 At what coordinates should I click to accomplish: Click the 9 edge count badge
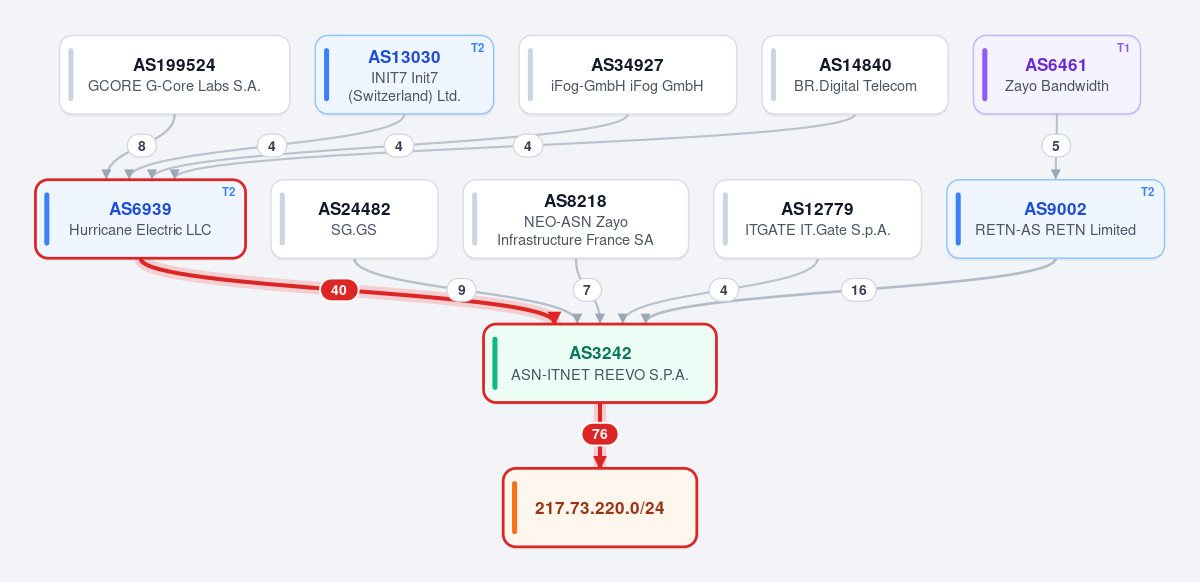pos(461,290)
